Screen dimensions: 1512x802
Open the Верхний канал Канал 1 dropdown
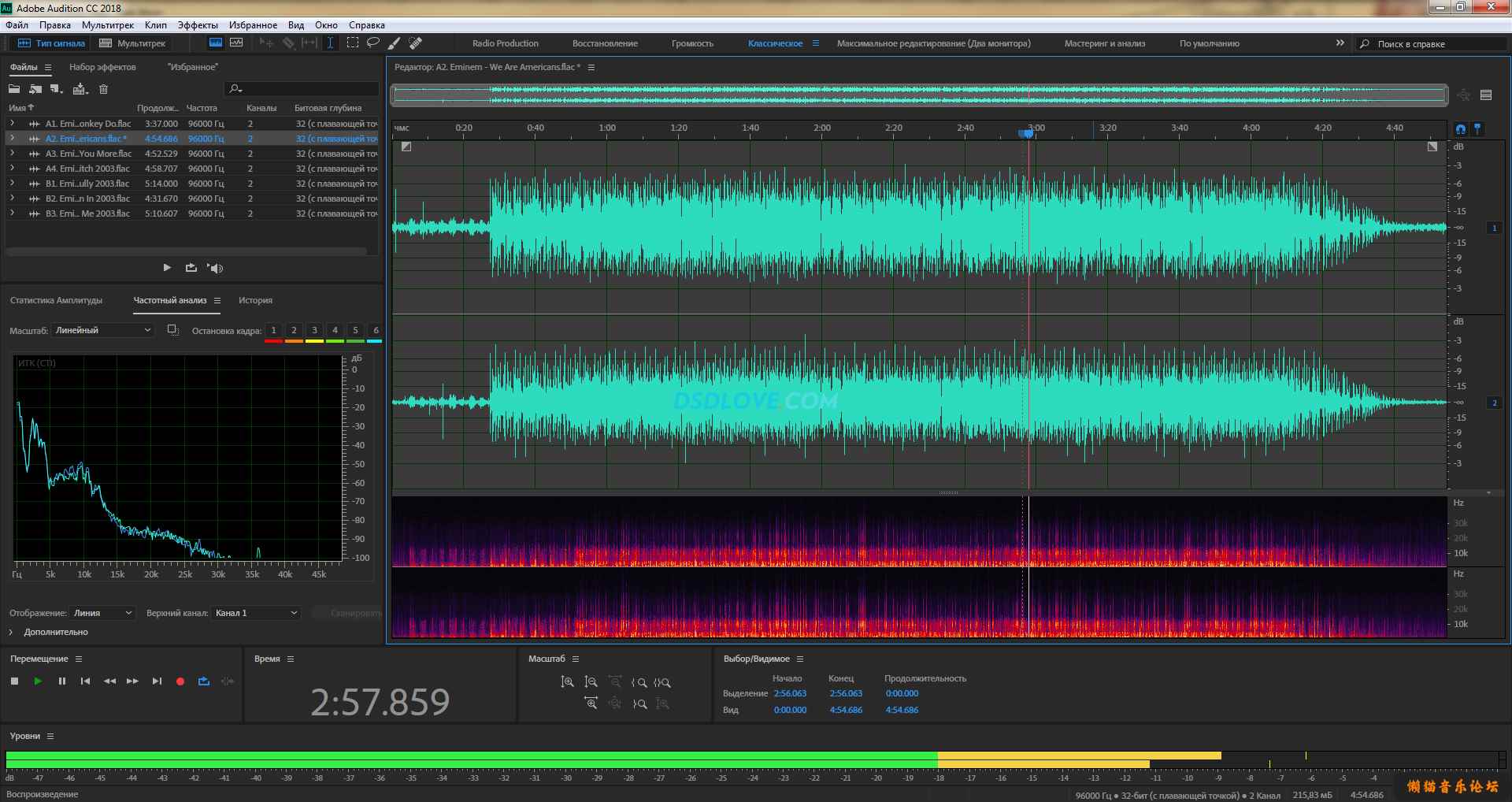pos(256,613)
